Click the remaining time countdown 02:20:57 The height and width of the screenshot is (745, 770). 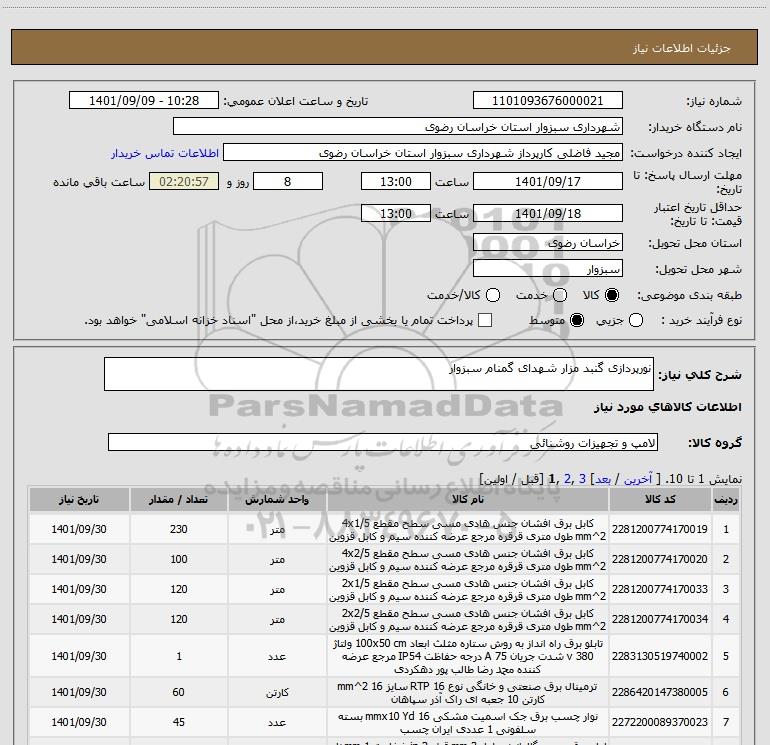184,181
